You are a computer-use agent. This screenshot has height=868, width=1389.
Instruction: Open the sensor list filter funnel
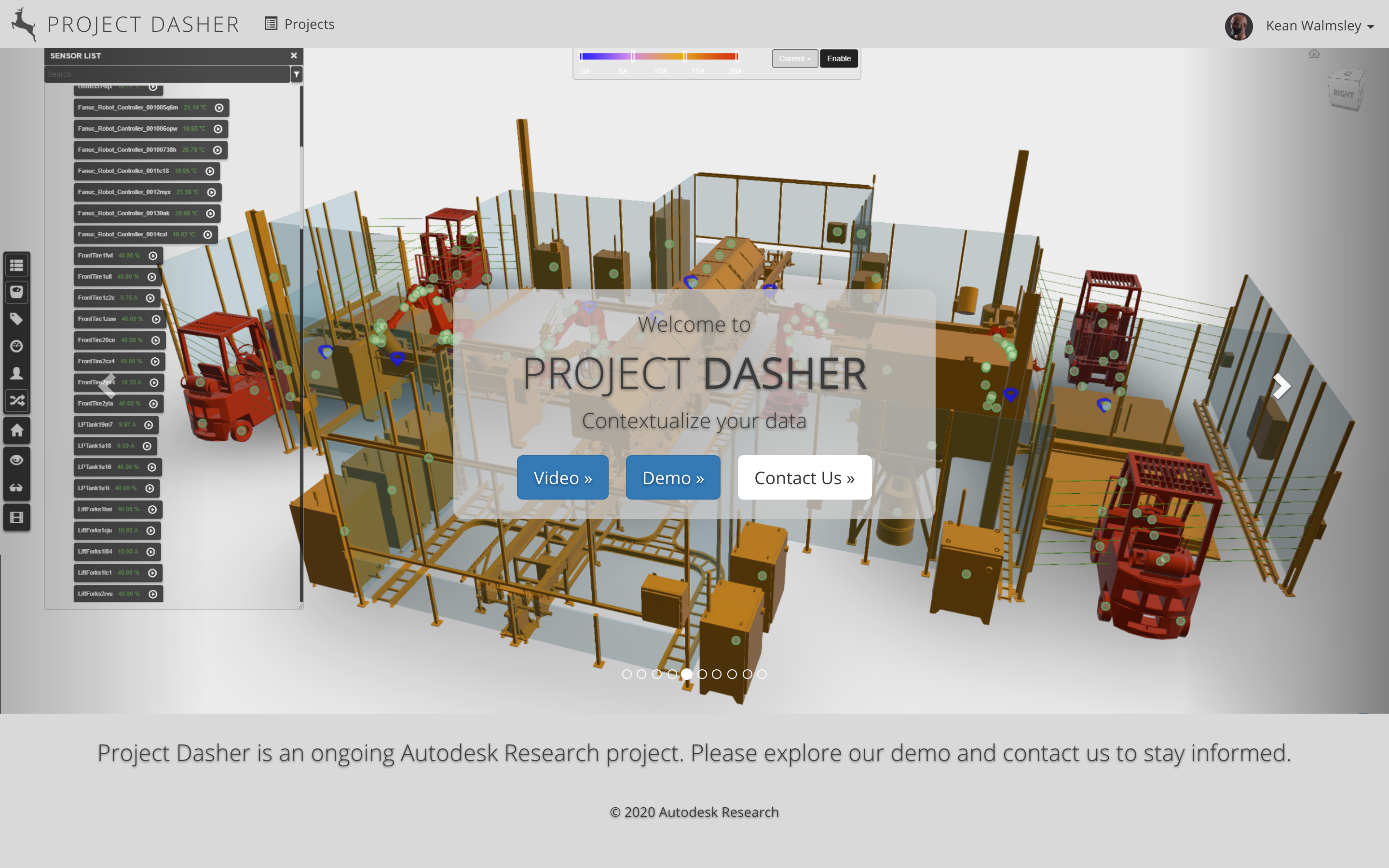(297, 74)
